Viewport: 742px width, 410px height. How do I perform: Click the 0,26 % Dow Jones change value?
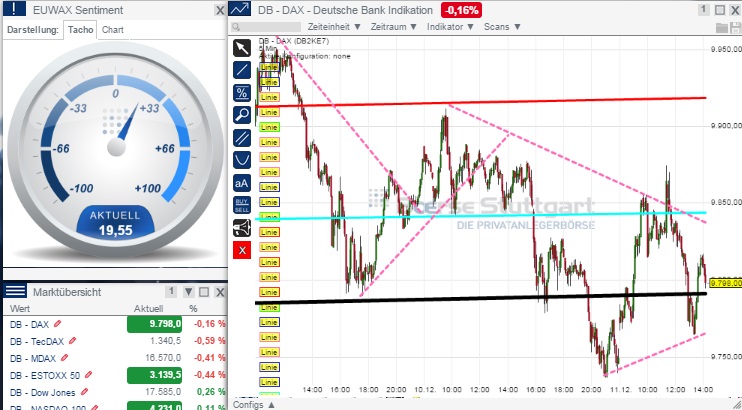(212, 392)
